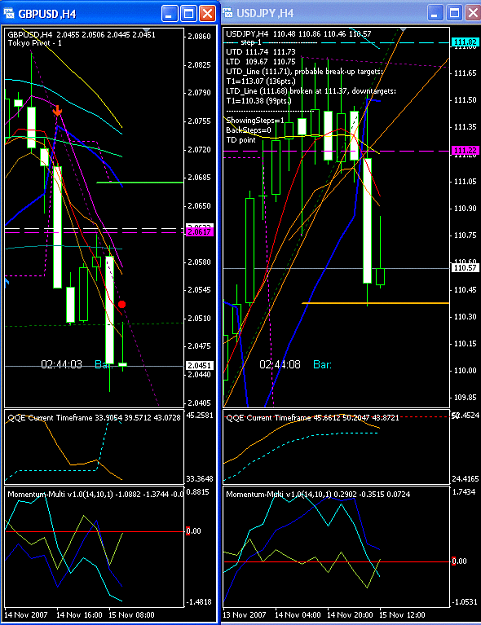481x625 pixels.
Task: Click the cyan 111.82 price label
Action: pos(465,42)
